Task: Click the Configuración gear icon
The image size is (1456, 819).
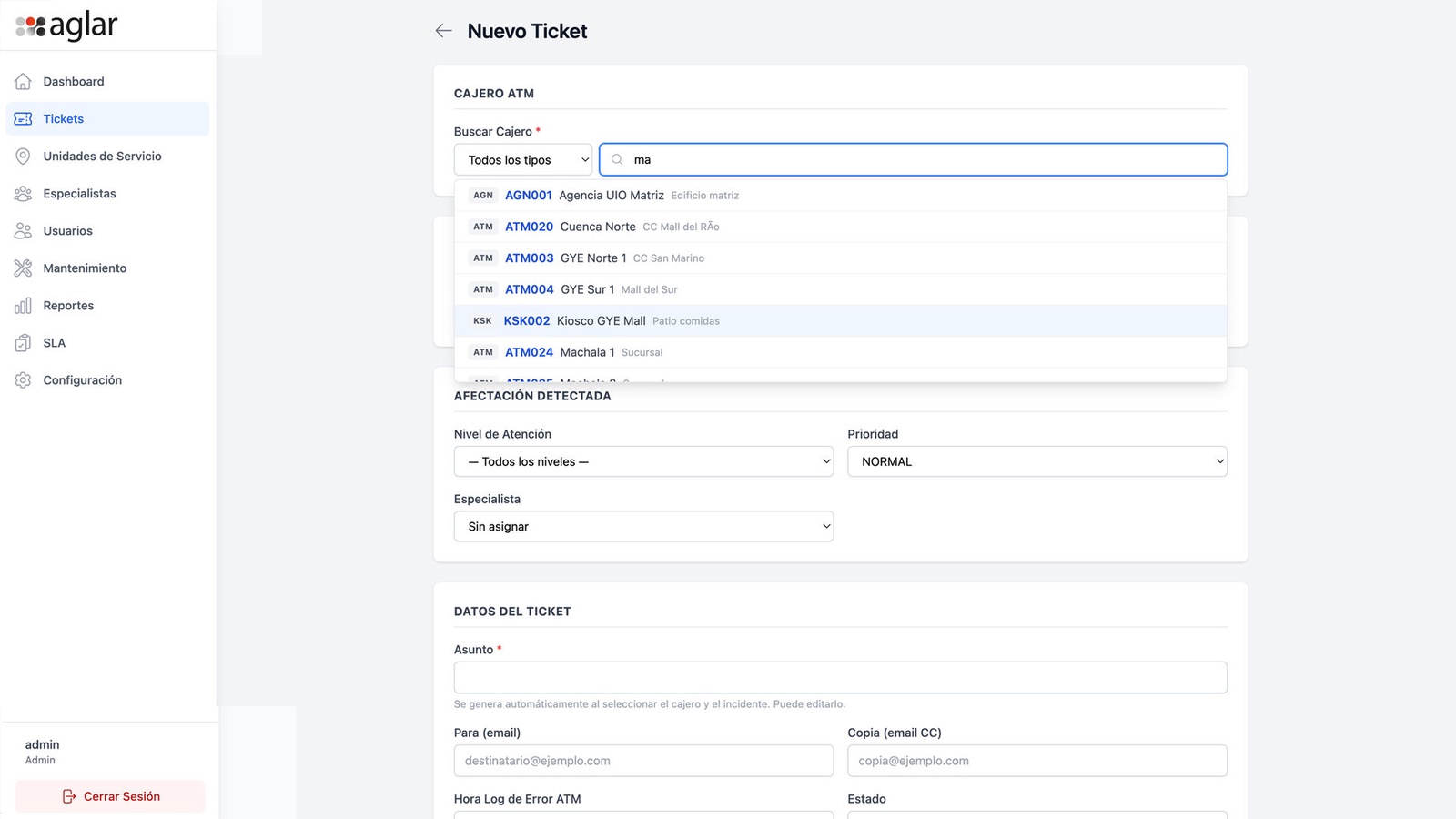Action: 23,380
